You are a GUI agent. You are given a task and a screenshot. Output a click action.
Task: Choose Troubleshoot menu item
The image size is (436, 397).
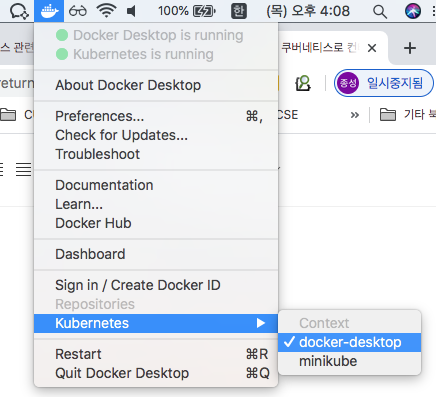click(x=156, y=154)
